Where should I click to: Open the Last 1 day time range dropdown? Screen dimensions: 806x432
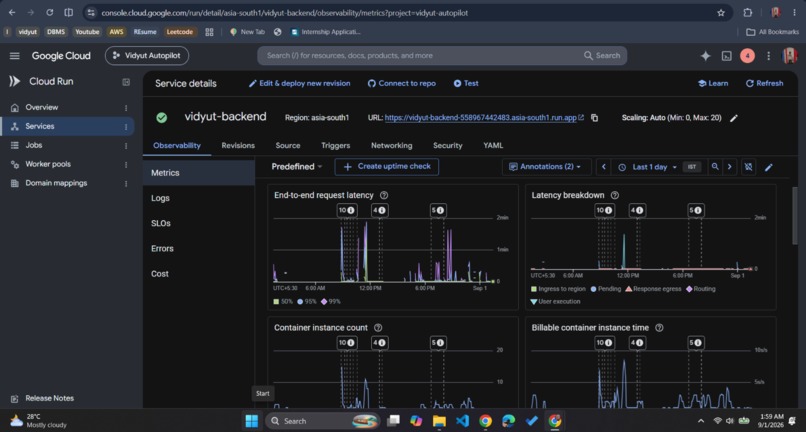click(x=648, y=167)
